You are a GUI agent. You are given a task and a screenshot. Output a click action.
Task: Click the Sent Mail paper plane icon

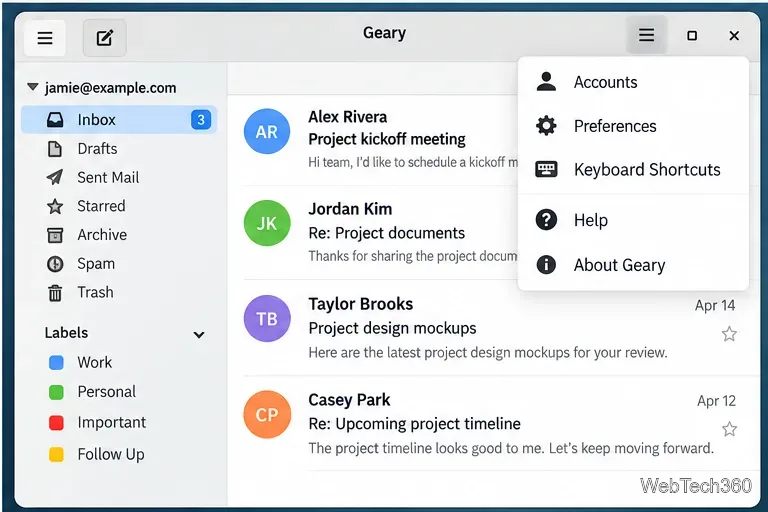click(x=55, y=177)
